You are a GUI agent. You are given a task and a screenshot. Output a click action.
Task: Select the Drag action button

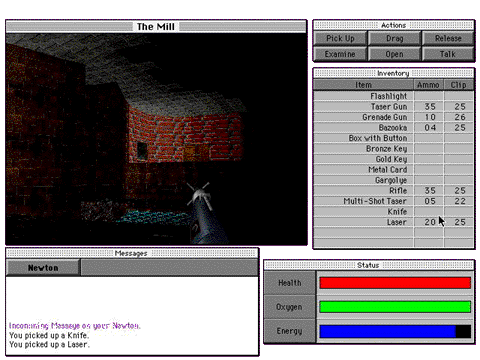395,38
